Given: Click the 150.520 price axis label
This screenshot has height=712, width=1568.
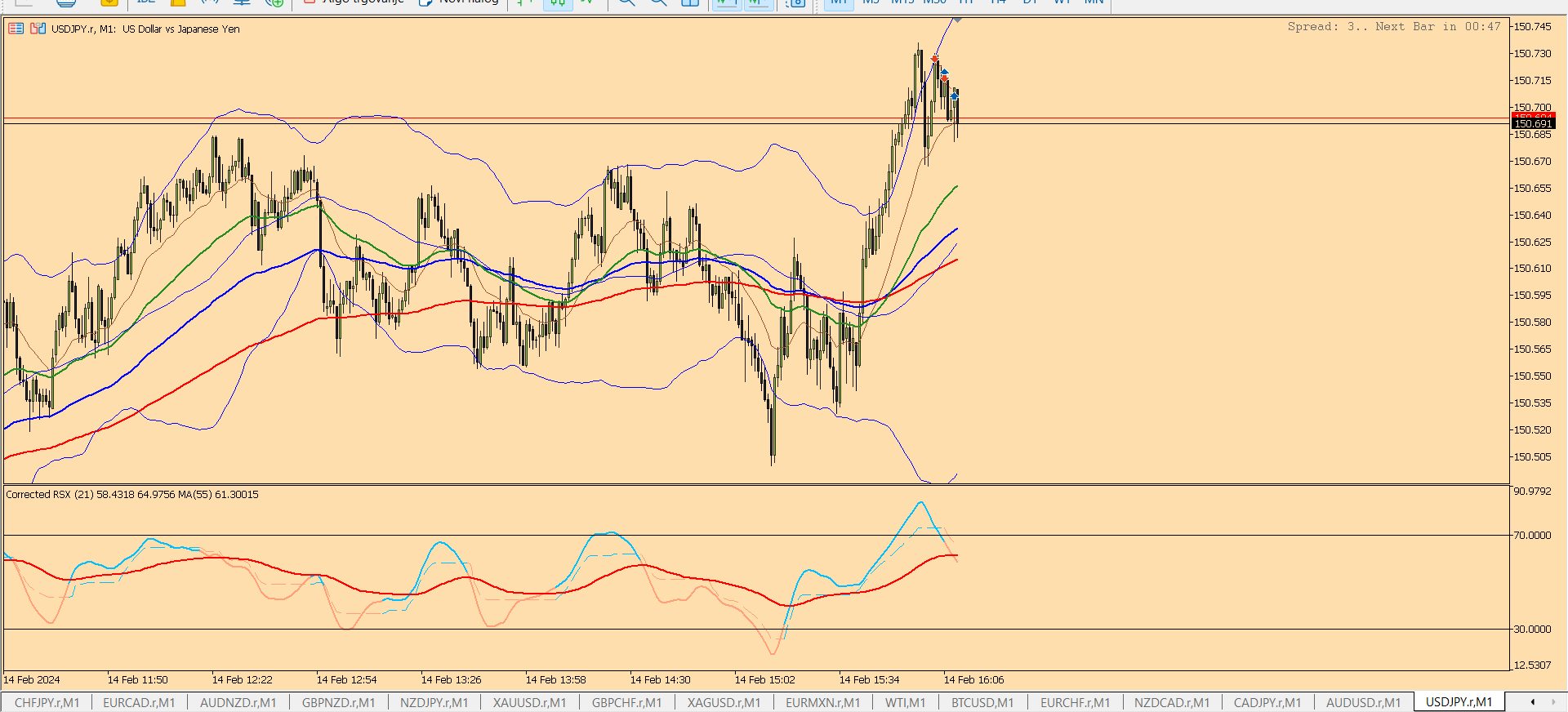Looking at the screenshot, I should pyautogui.click(x=1533, y=429).
